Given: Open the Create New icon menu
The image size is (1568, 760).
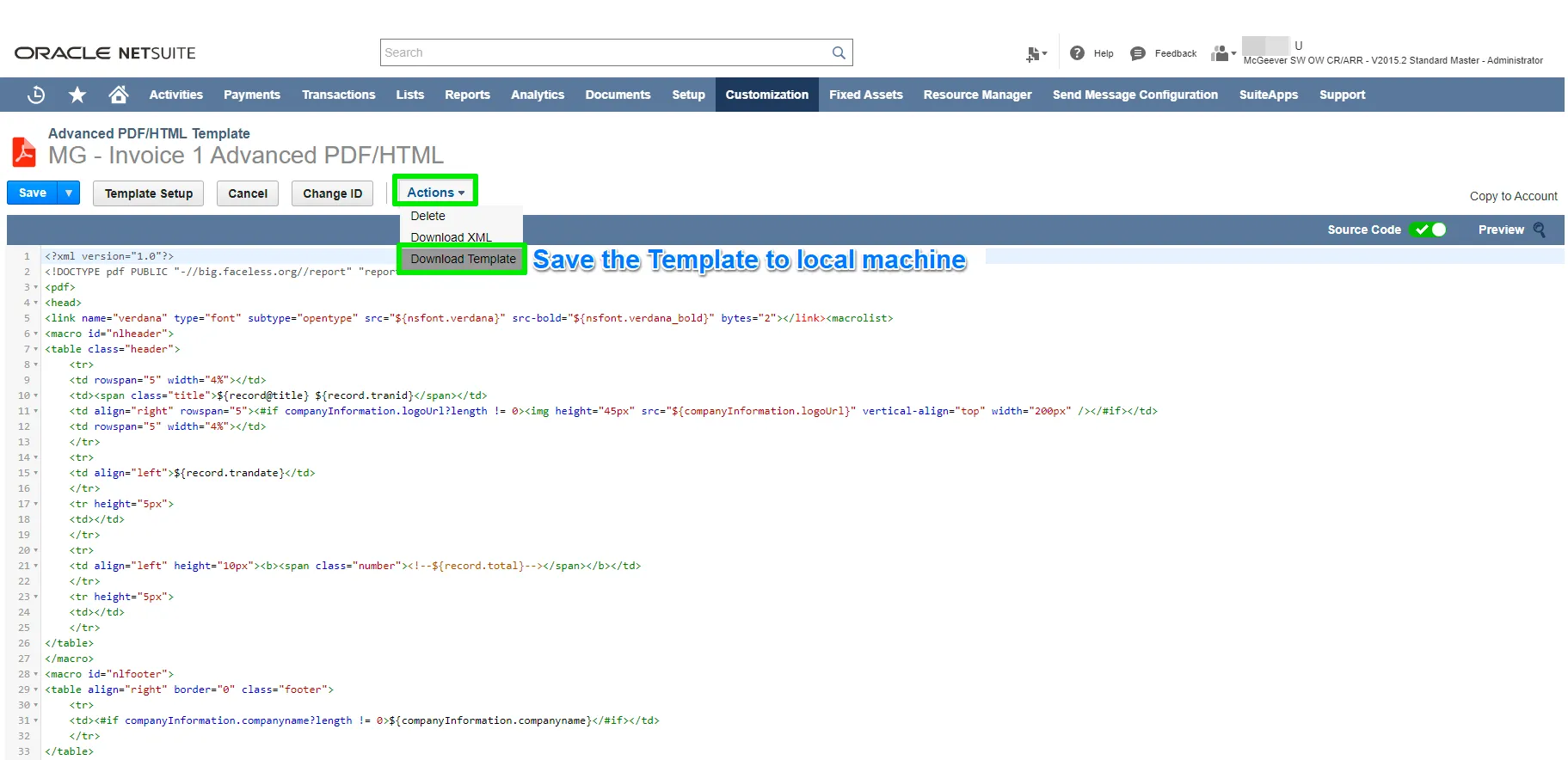Looking at the screenshot, I should tap(1036, 54).
